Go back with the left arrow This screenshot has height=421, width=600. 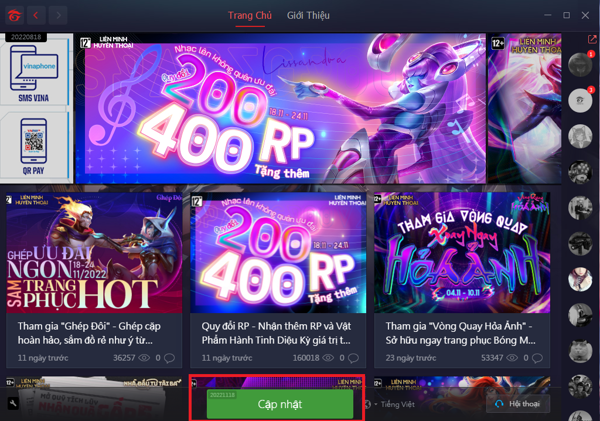(36, 15)
